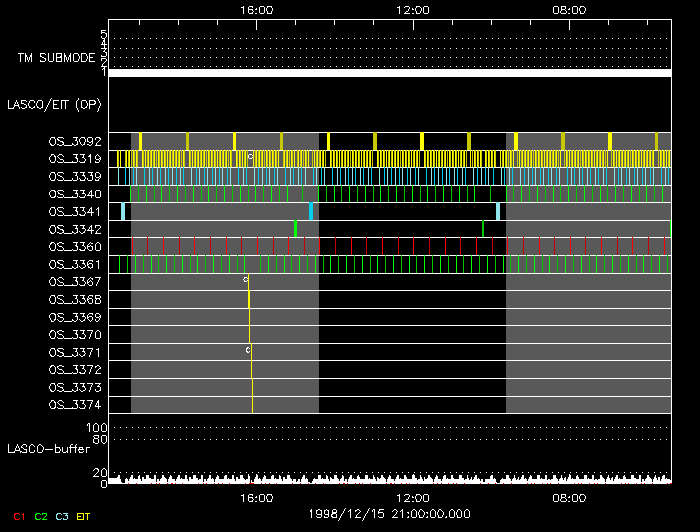Click the white TM SUBMODE bar
This screenshot has height=532, width=700.
(x=389, y=73)
